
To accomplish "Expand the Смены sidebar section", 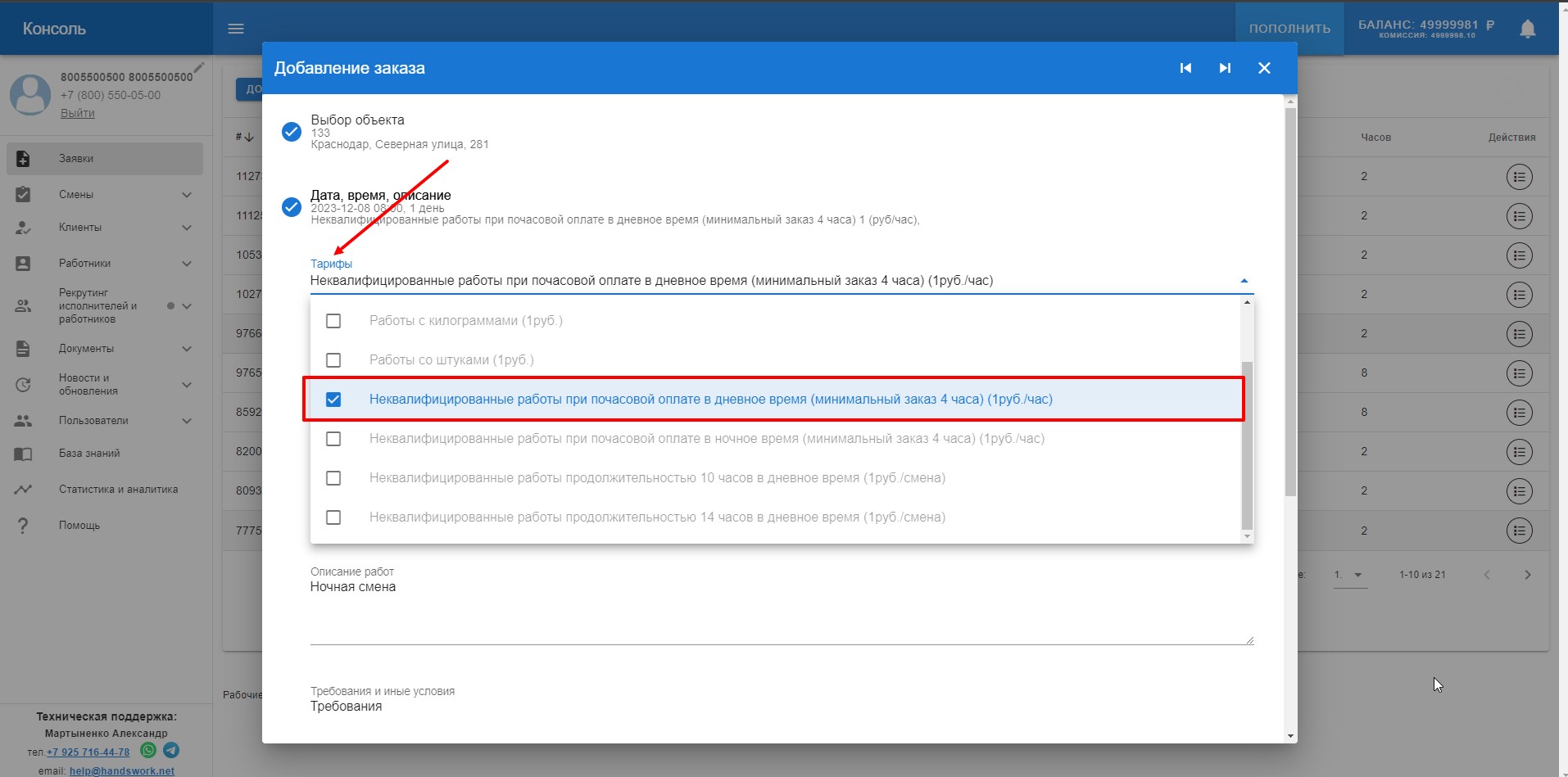I will pyautogui.click(x=187, y=195).
